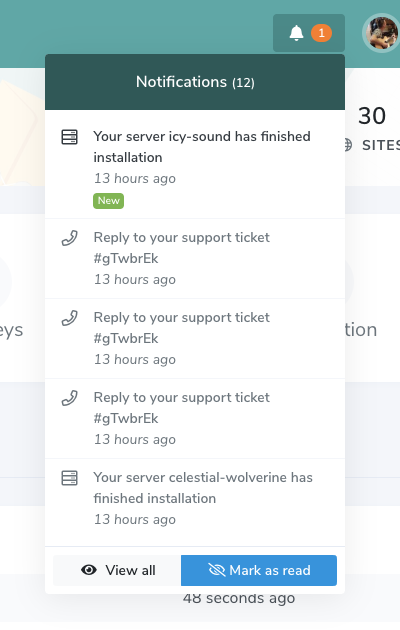
Task: Click server icon beside icy-sound notification
Action: coord(69,137)
